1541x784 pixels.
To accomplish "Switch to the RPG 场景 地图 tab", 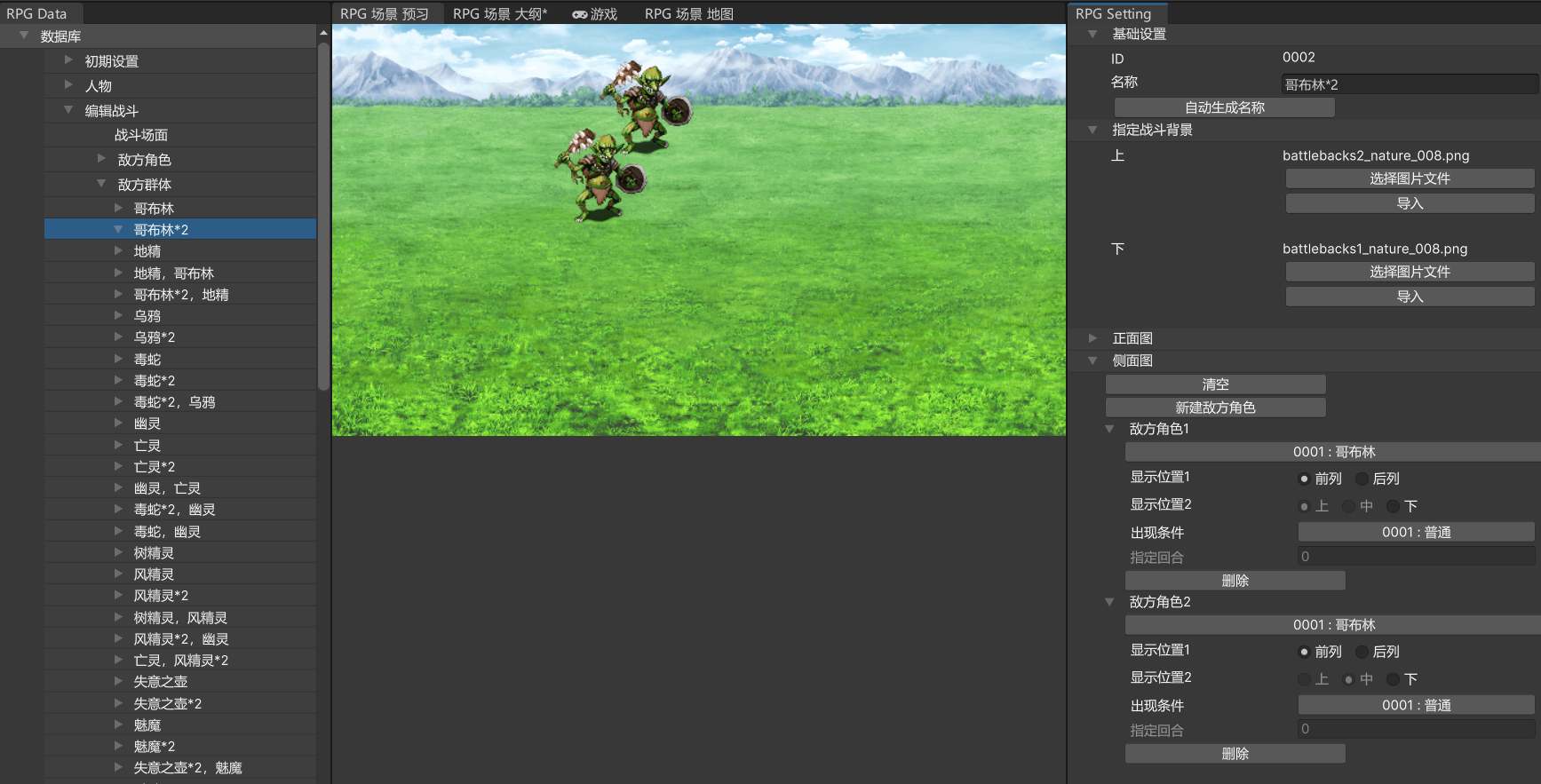I will click(688, 14).
